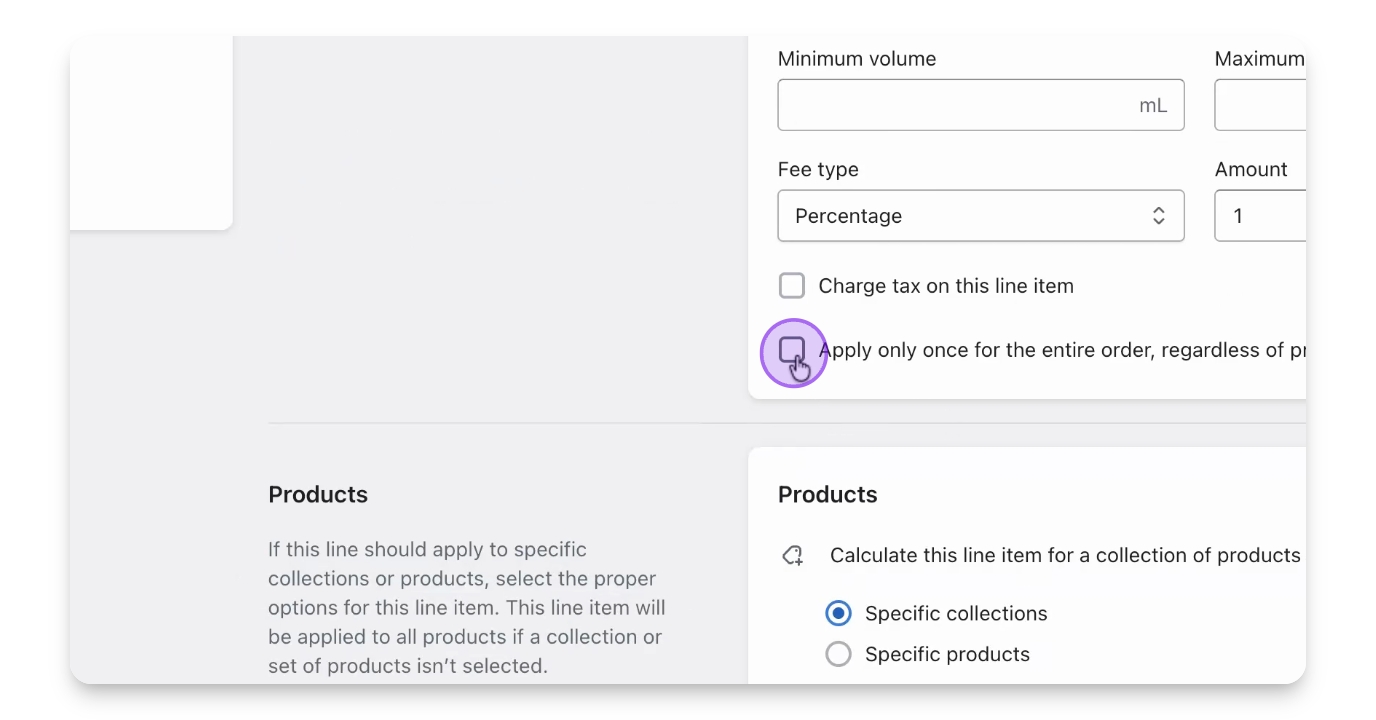Click the up-down chevron in Fee type
The height and width of the screenshot is (720, 1376).
[1158, 216]
